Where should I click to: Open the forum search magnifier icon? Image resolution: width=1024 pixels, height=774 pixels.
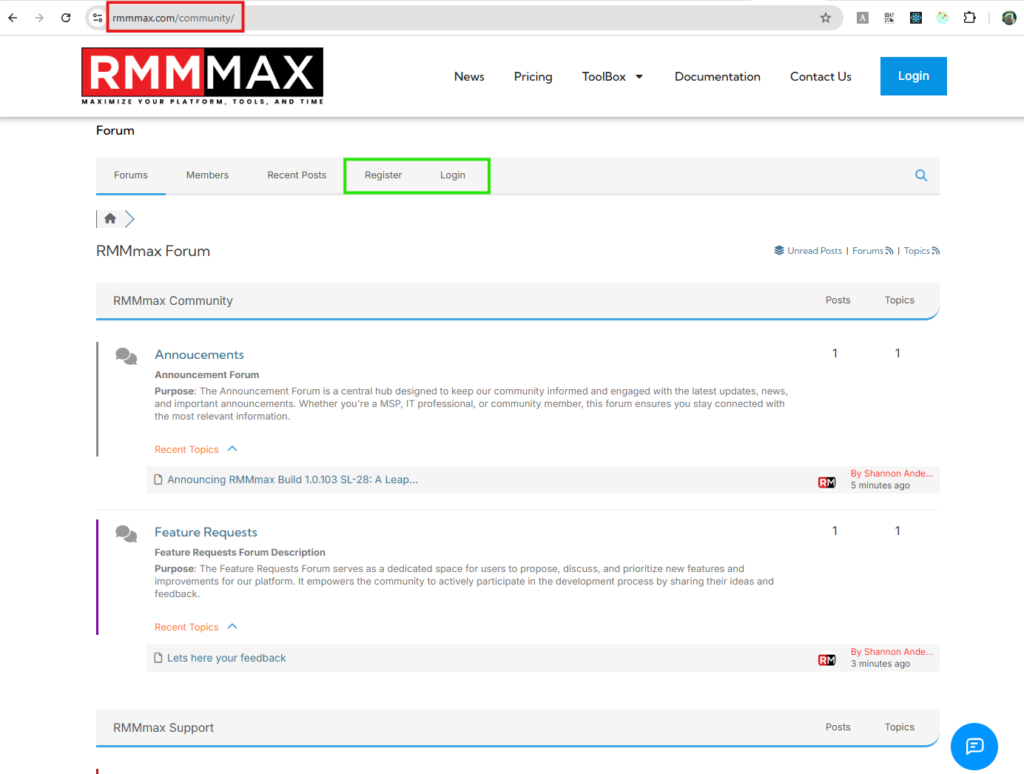pyautogui.click(x=921, y=175)
